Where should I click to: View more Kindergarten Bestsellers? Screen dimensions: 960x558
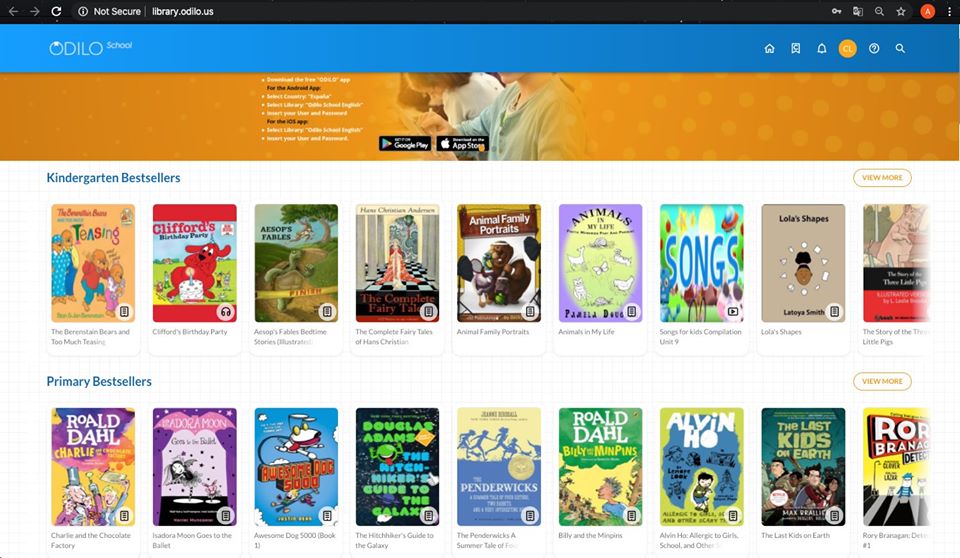[x=881, y=178]
